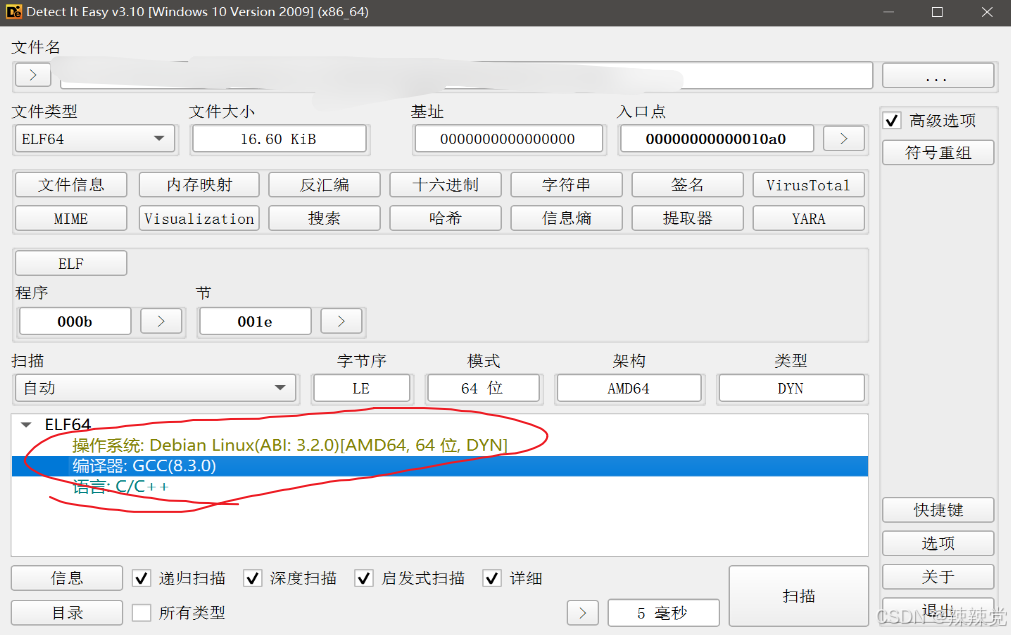Select the 操作系统: Debian Linux result row
This screenshot has width=1011, height=635.
440,445
